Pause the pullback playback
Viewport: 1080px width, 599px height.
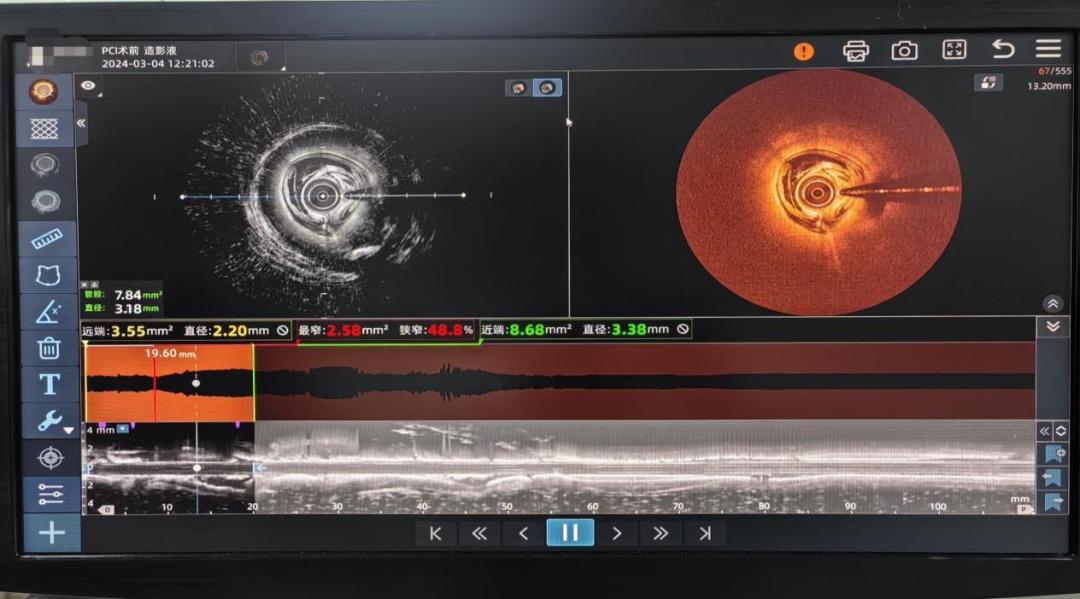[x=570, y=532]
